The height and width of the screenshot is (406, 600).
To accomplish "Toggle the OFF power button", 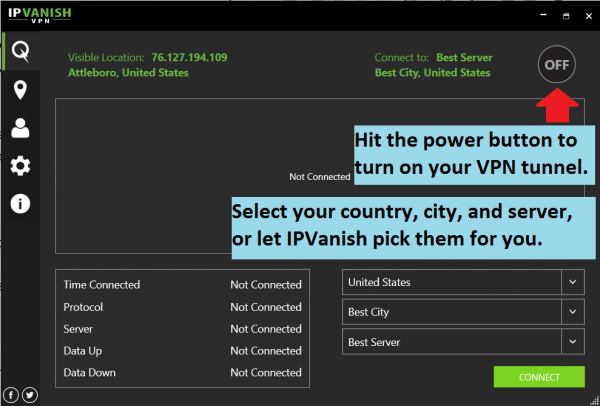I will pos(556,64).
